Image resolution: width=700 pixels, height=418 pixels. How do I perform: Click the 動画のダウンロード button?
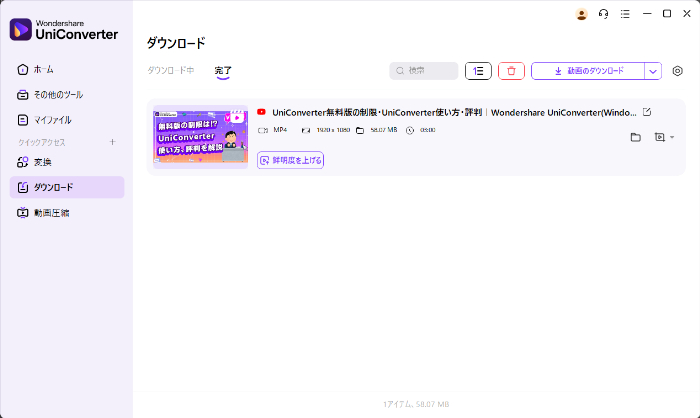point(588,71)
